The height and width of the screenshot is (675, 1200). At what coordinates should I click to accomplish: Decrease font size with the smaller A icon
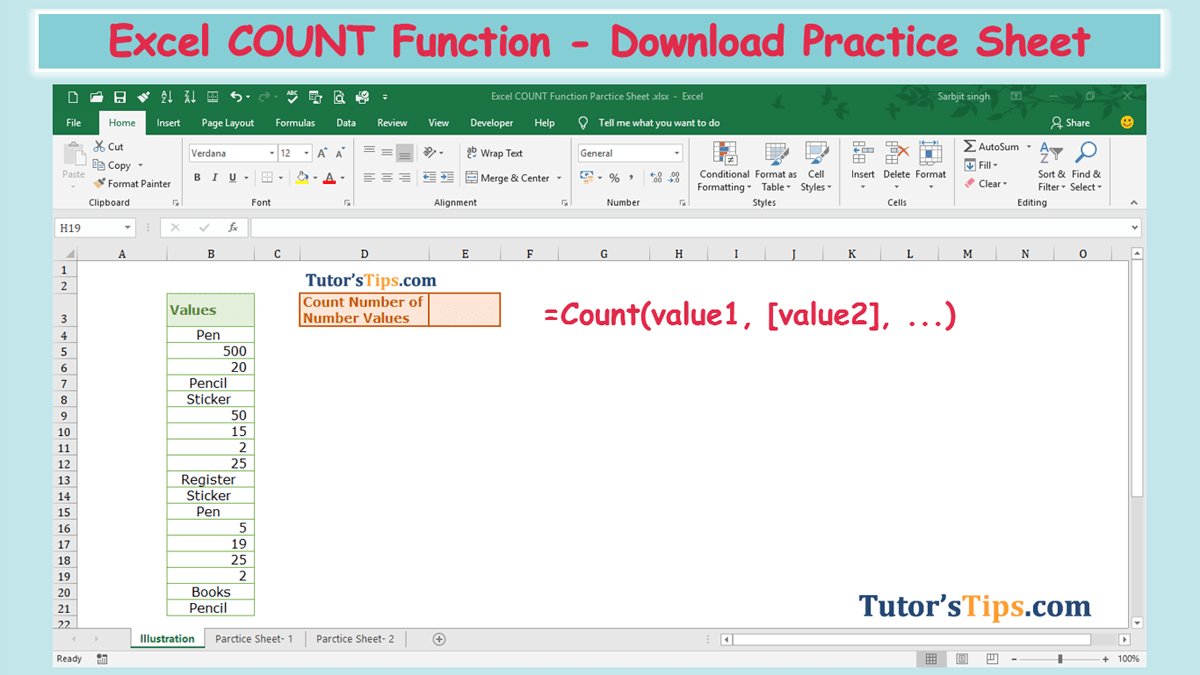[340, 153]
